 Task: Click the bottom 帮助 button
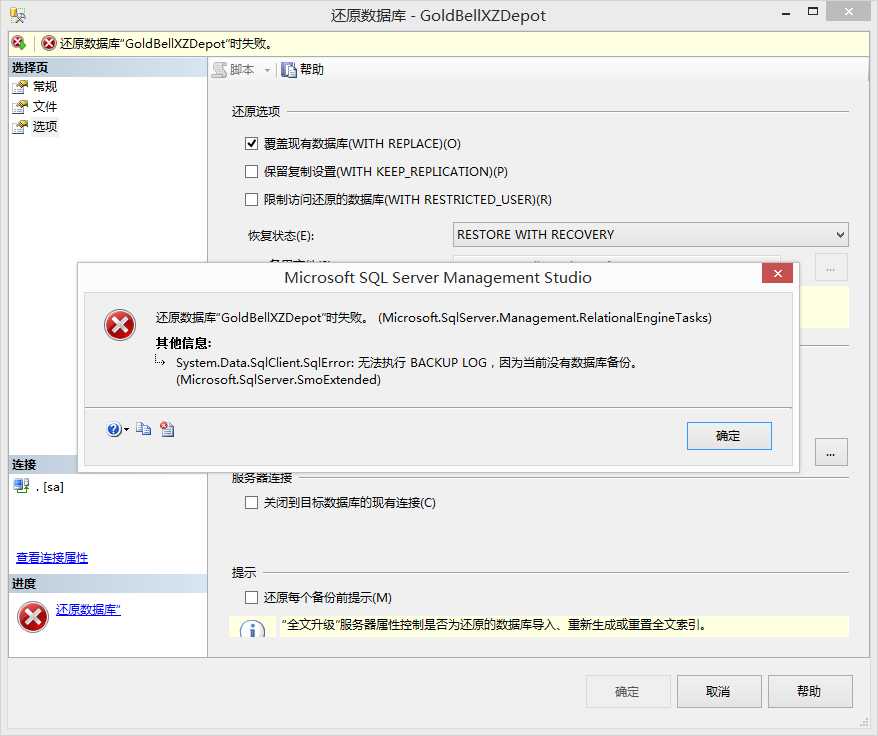[810, 692]
